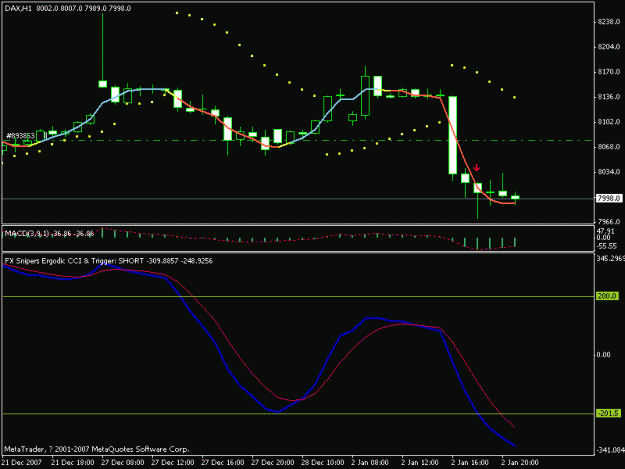Click the 2 Jan 08:00 time label
625x469 pixels.
(370, 463)
